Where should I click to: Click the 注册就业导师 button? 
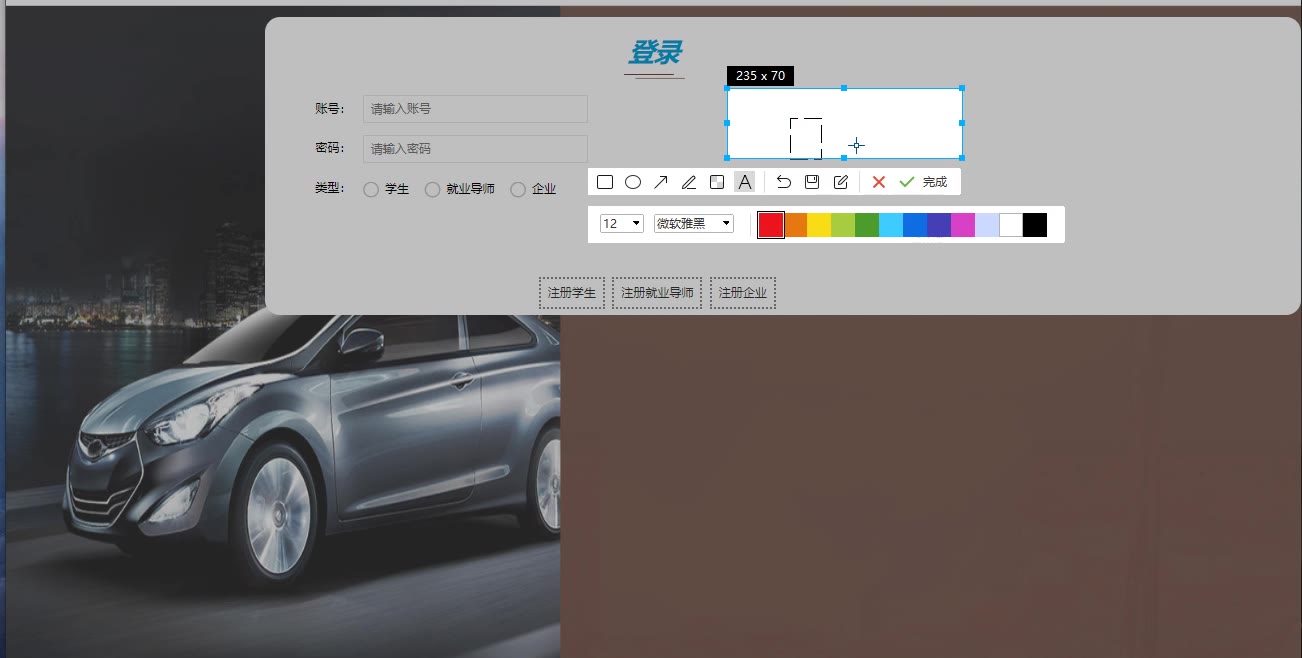pos(657,293)
